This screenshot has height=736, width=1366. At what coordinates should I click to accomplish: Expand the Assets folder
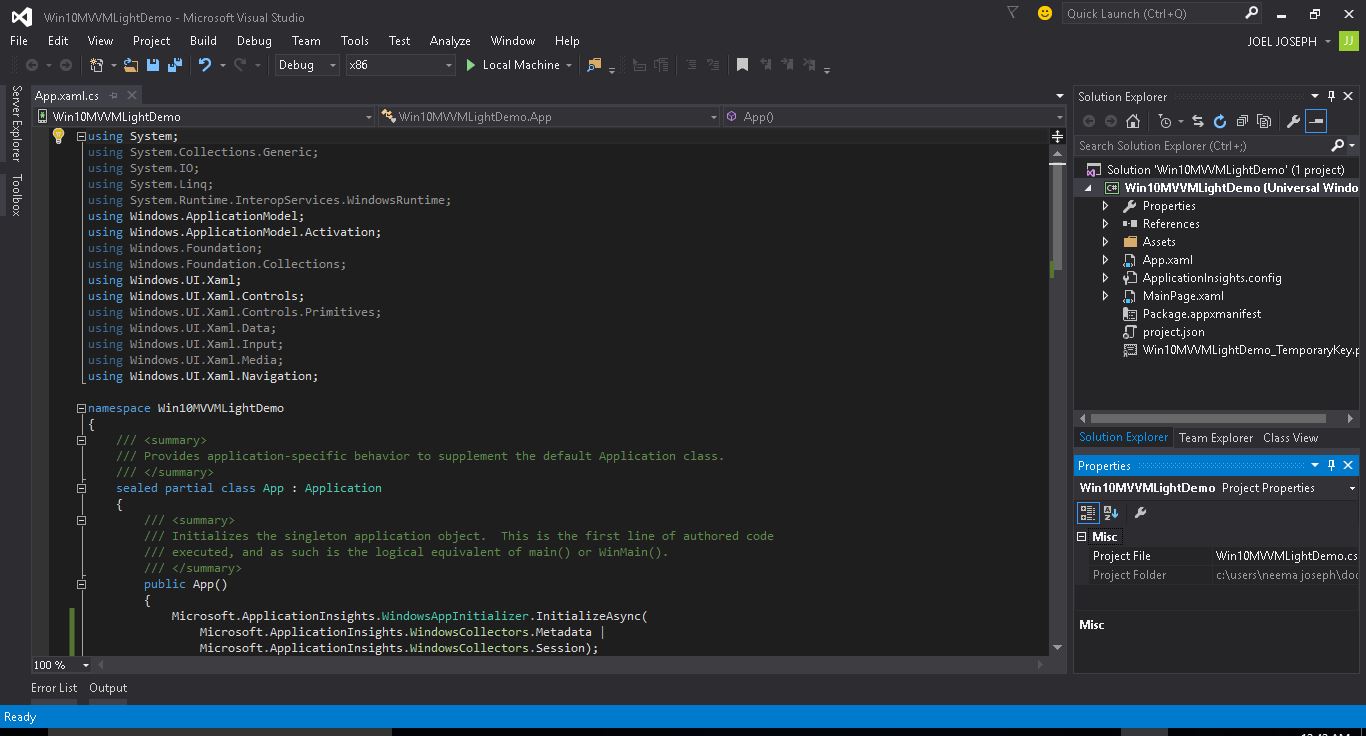(1105, 242)
